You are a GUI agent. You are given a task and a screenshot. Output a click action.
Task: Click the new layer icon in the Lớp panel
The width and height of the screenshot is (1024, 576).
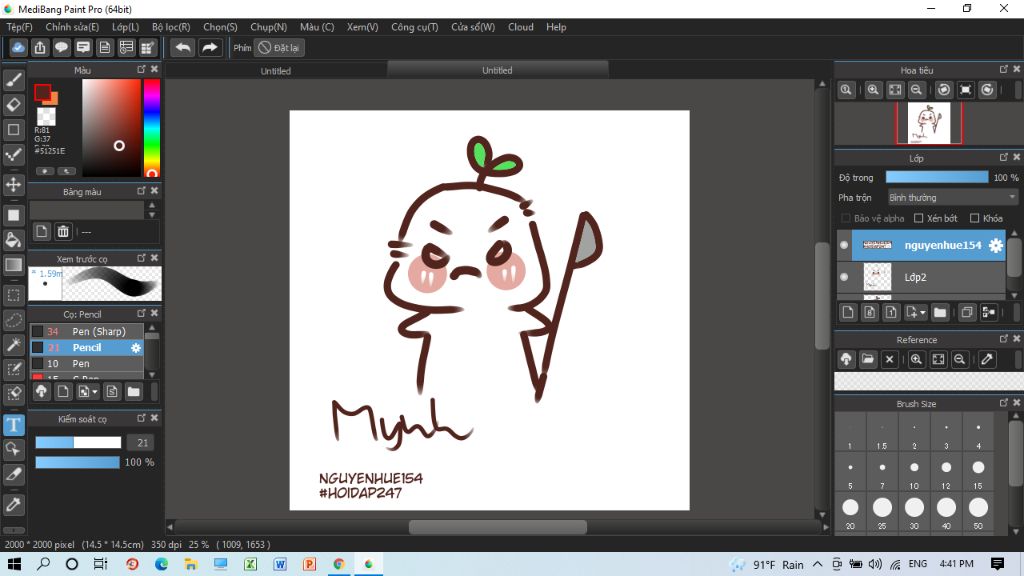(848, 312)
